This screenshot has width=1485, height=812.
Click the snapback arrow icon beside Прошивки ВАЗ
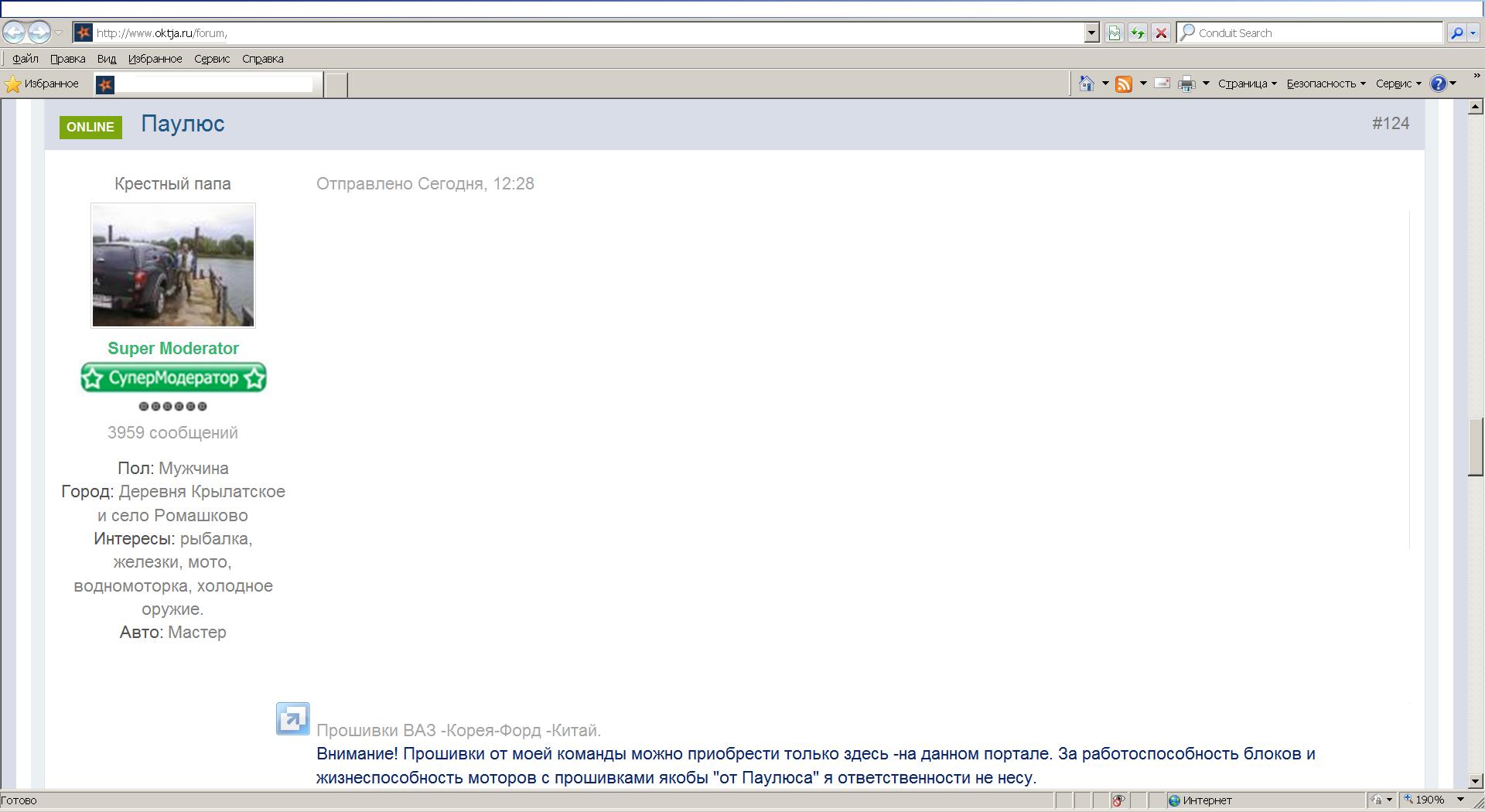(292, 718)
